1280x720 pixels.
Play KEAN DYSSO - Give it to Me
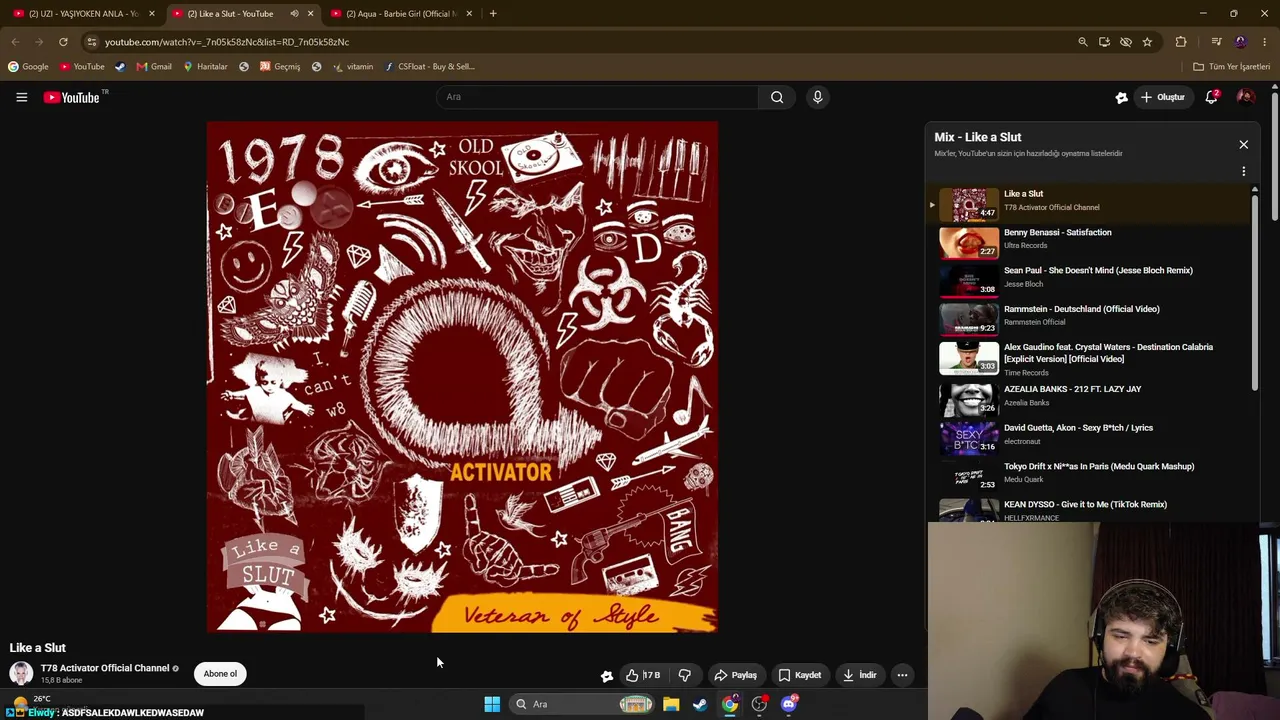(1090, 509)
